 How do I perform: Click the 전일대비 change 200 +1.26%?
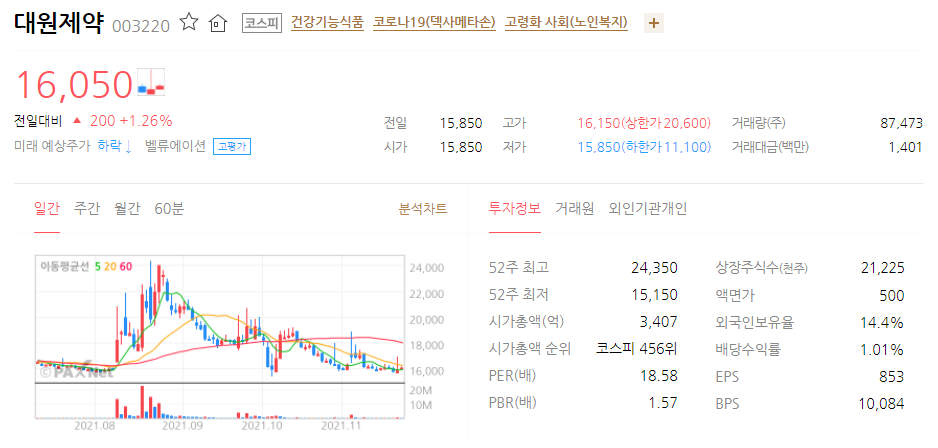click(x=131, y=121)
